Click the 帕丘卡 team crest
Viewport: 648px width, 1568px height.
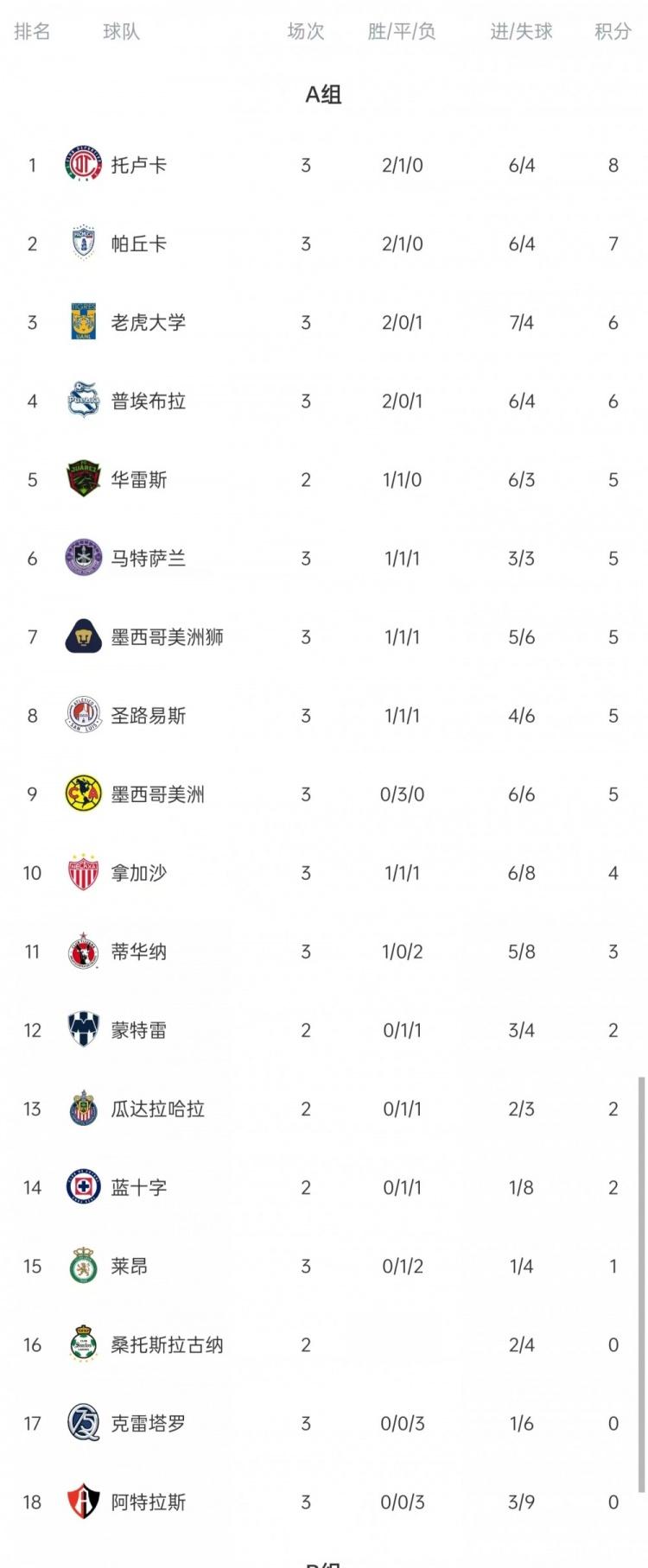84,243
